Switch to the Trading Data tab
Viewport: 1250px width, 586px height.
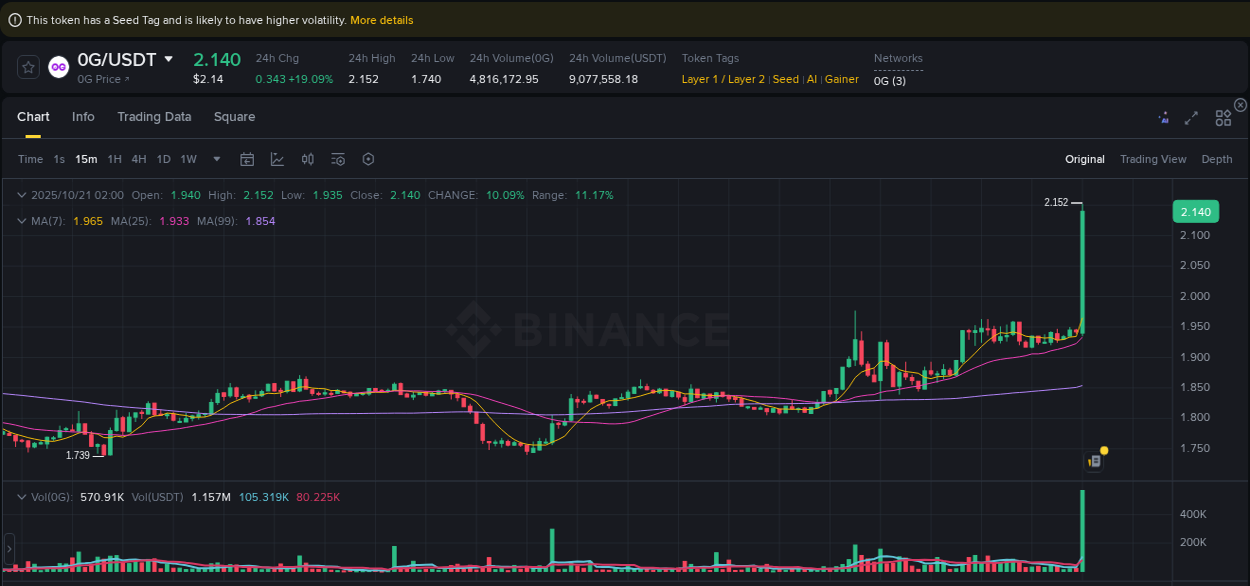(154, 117)
